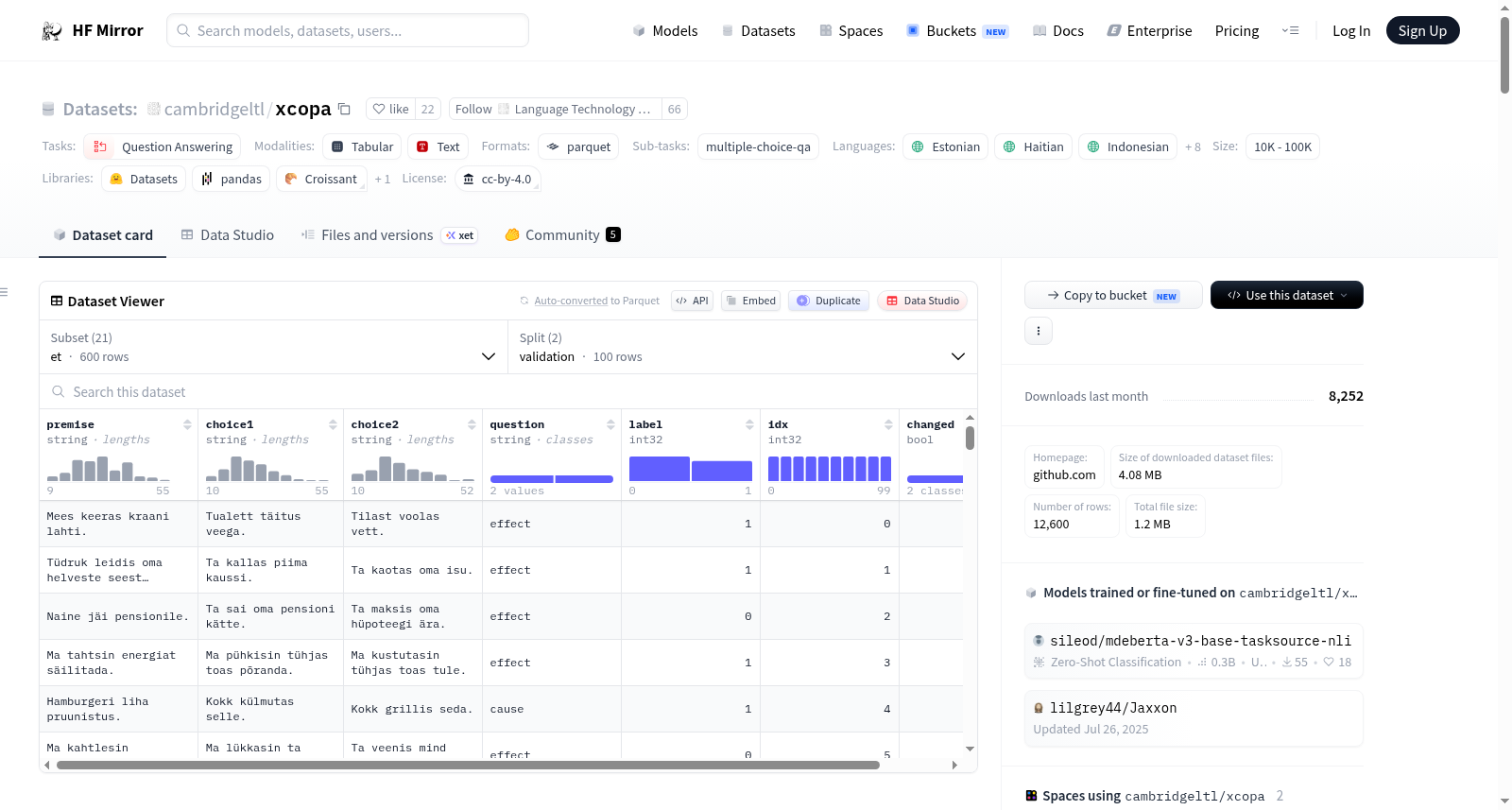
Task: Open the github.com homepage link
Action: coord(1065,475)
